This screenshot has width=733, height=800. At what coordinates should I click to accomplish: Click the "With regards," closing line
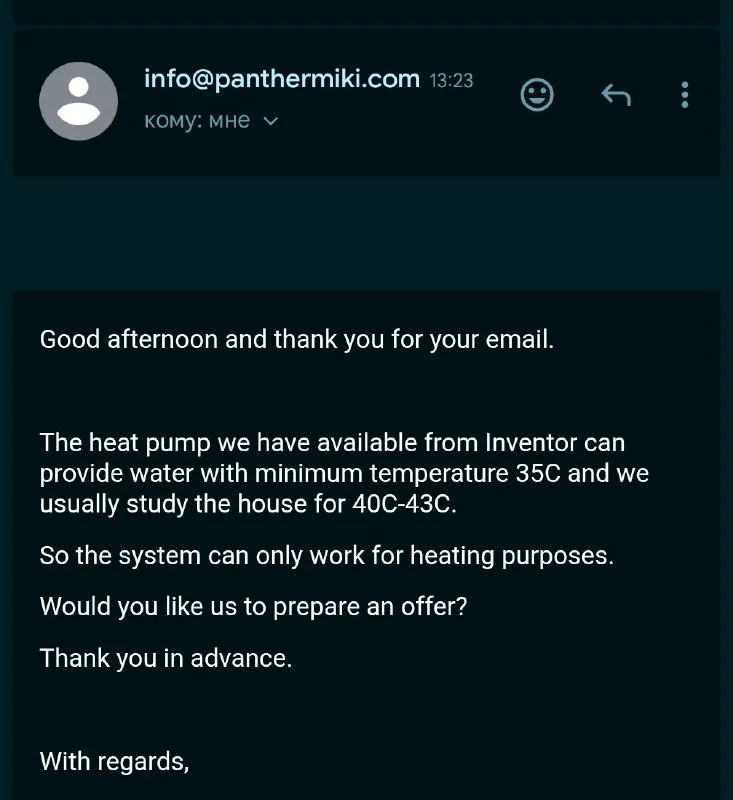pyautogui.click(x=114, y=761)
